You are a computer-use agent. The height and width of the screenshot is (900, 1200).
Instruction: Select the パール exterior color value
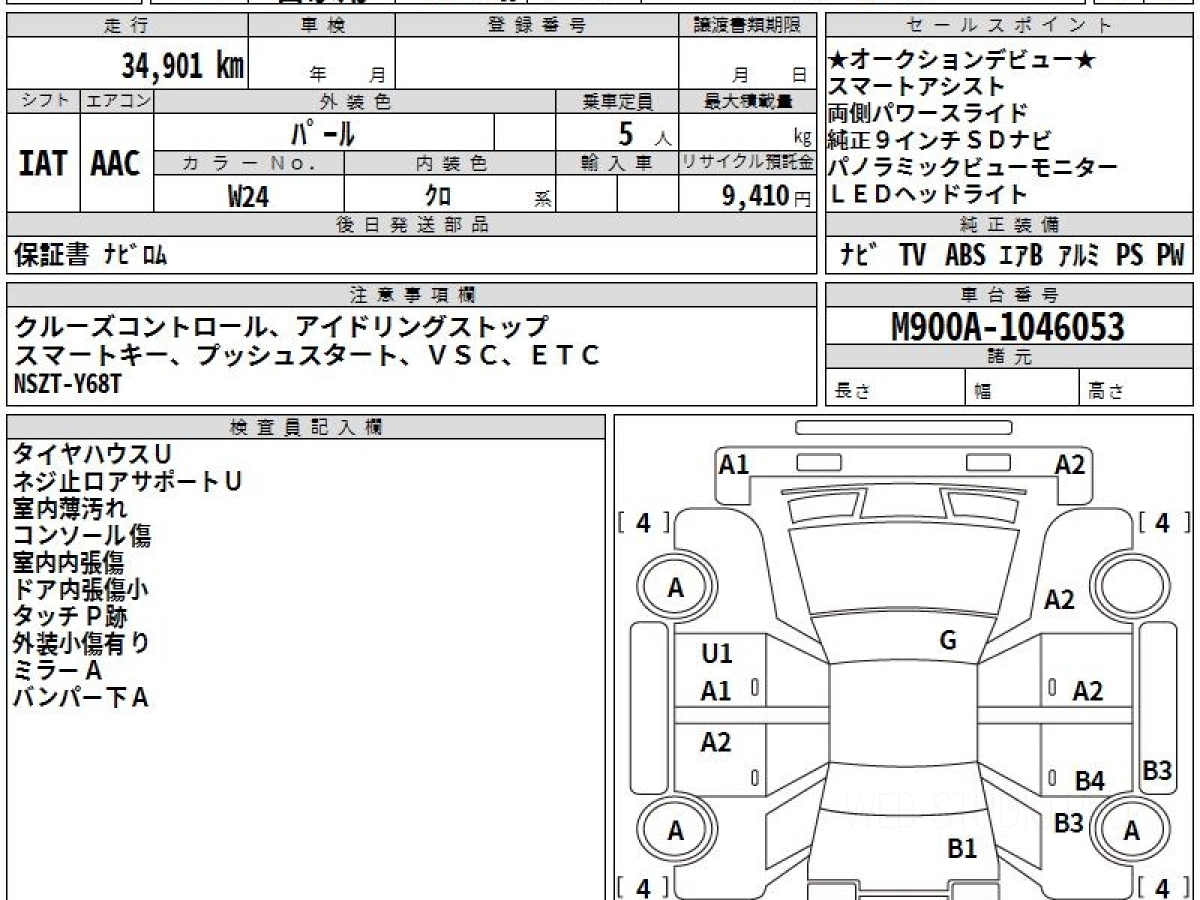pos(323,132)
